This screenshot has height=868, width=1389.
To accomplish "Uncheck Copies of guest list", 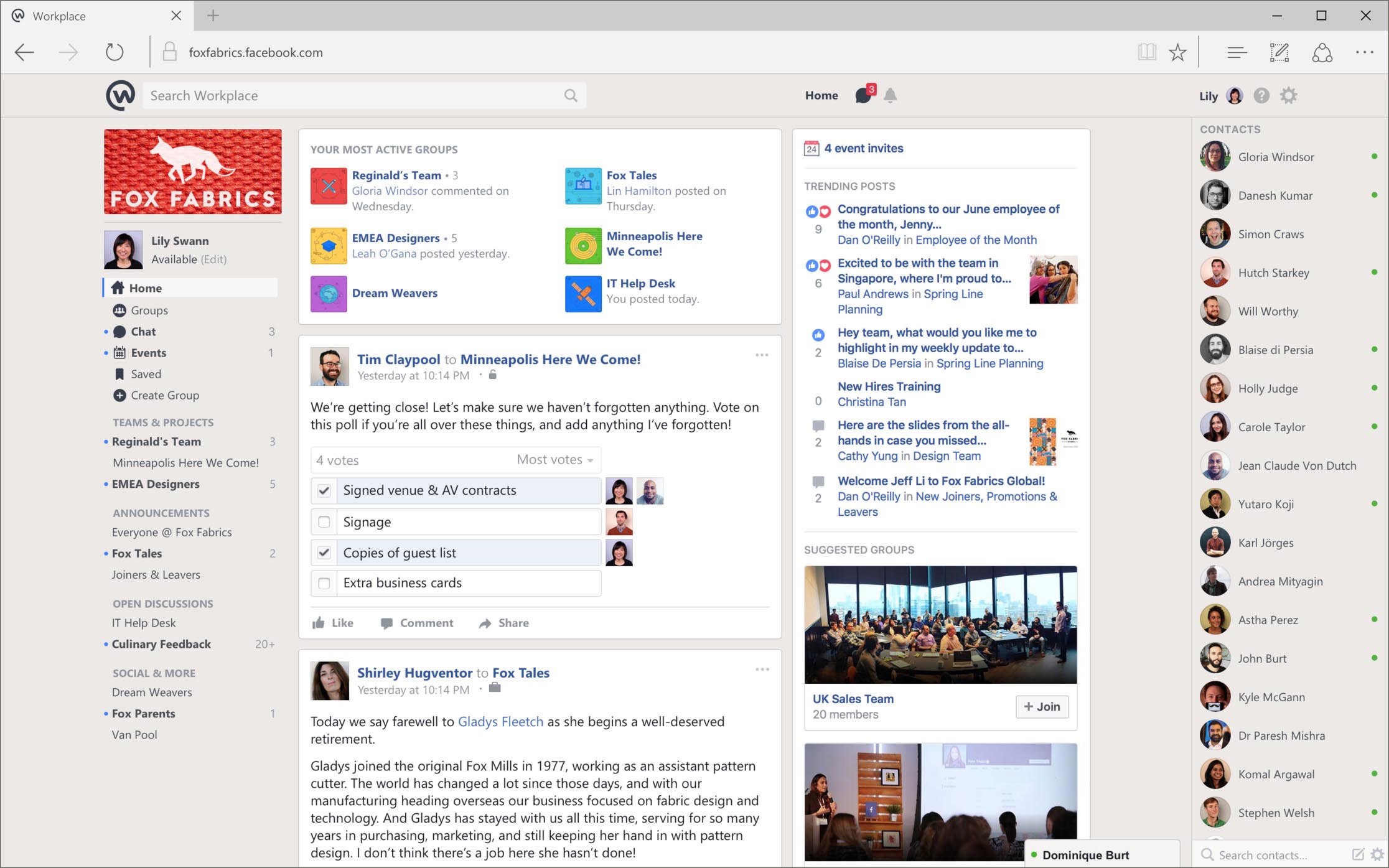I will [324, 553].
